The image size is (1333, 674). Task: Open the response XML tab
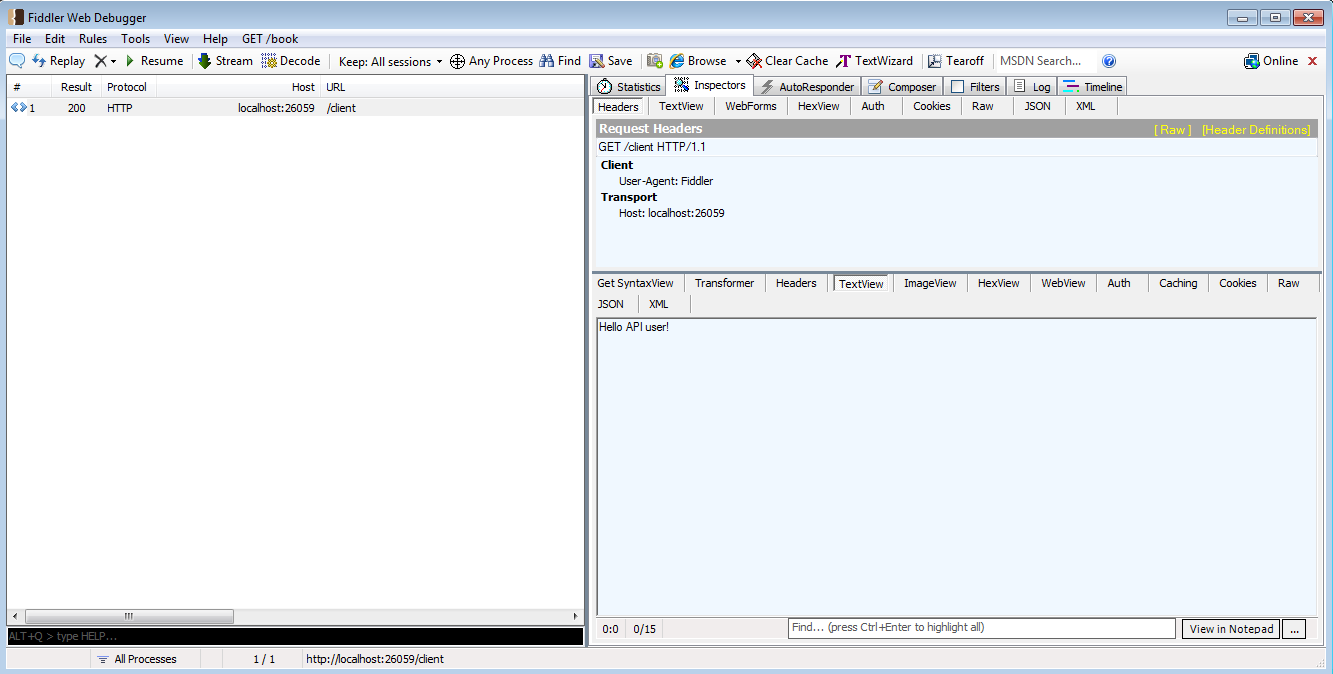tap(658, 304)
